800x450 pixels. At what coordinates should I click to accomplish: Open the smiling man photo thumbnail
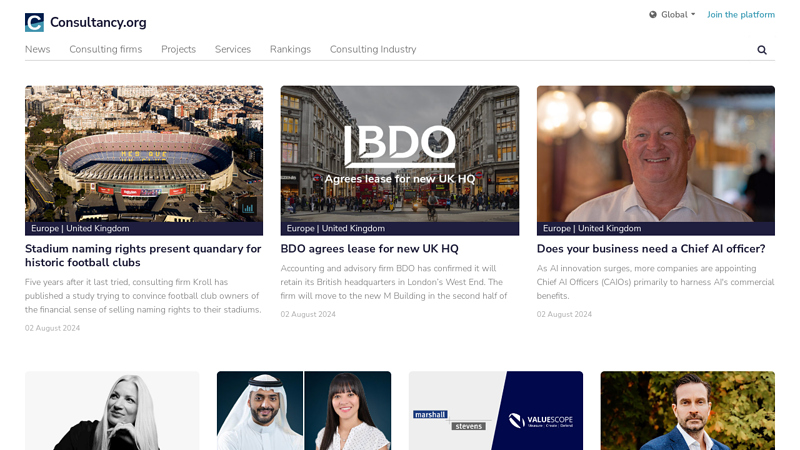tap(656, 154)
